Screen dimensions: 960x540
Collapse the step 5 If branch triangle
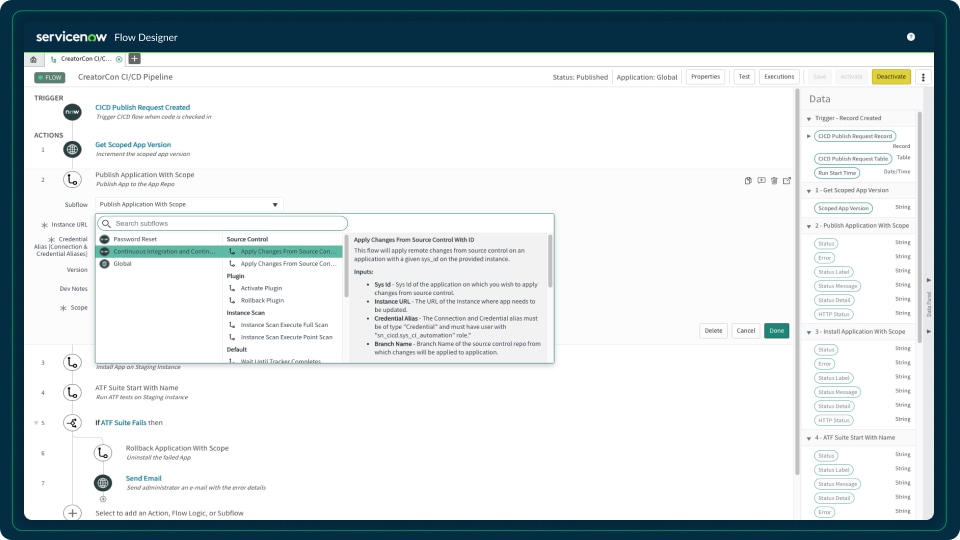click(x=36, y=423)
